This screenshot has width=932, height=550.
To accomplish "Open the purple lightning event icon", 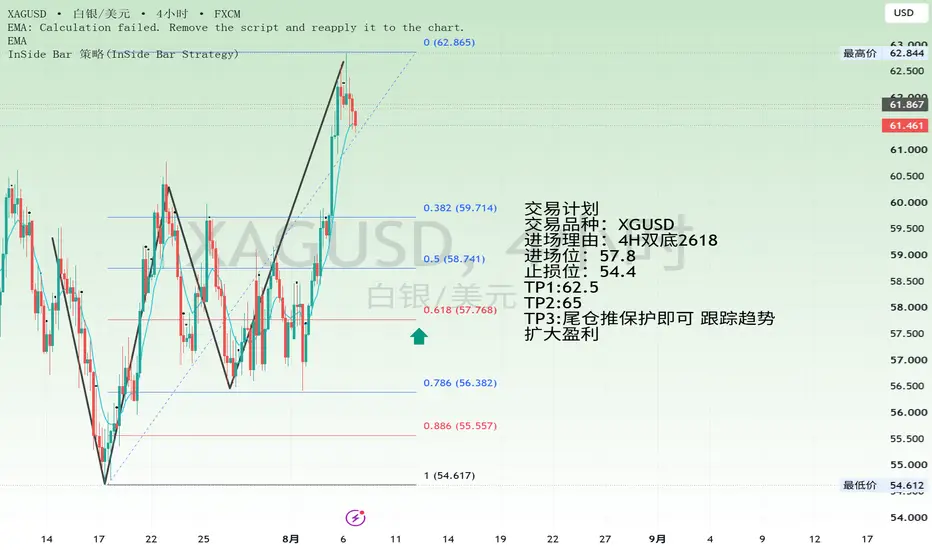I will pyautogui.click(x=355, y=518).
